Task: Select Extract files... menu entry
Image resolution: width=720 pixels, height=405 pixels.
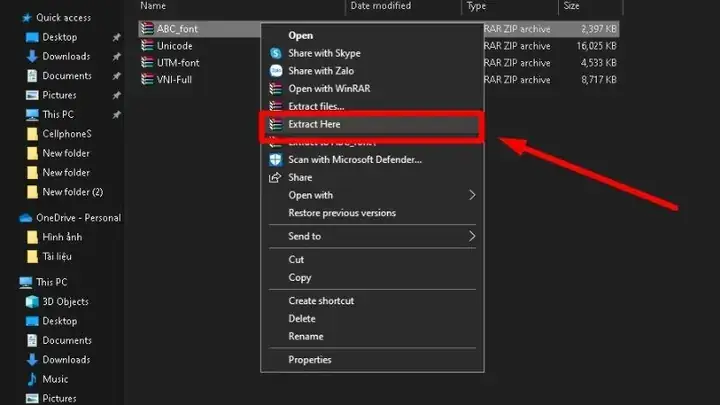Action: (x=316, y=106)
